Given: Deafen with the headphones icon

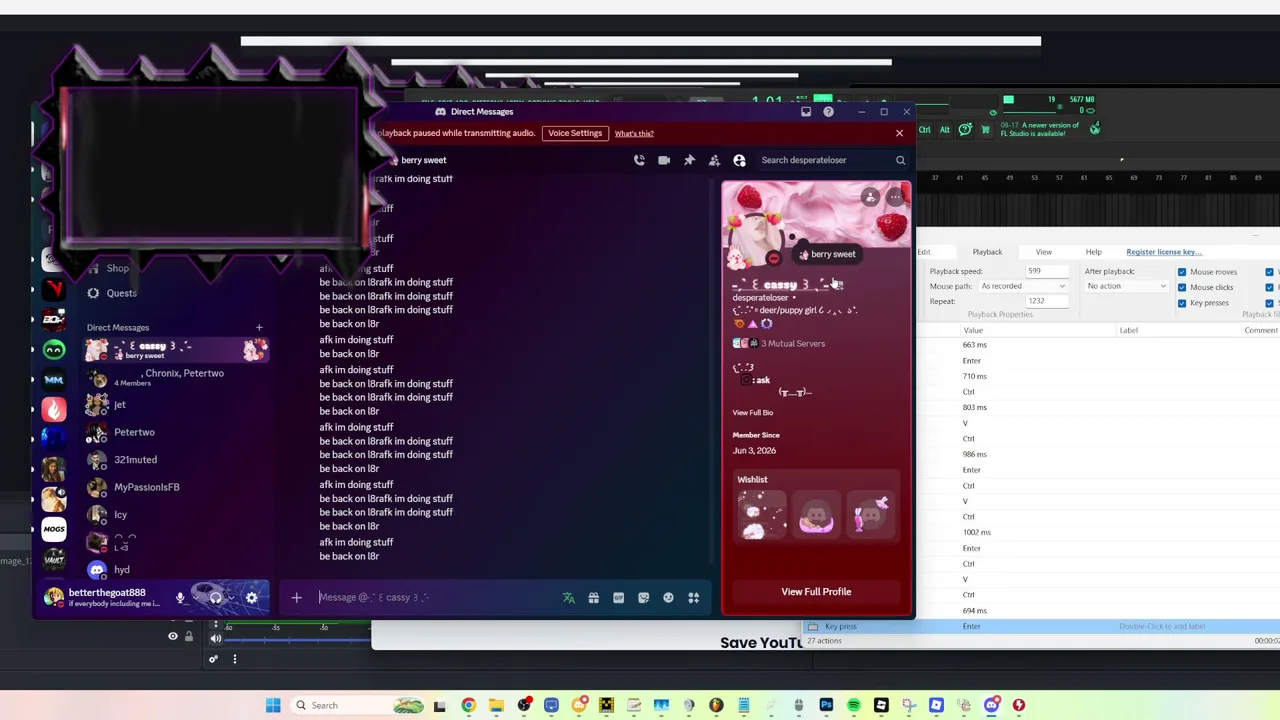Looking at the screenshot, I should [215, 598].
